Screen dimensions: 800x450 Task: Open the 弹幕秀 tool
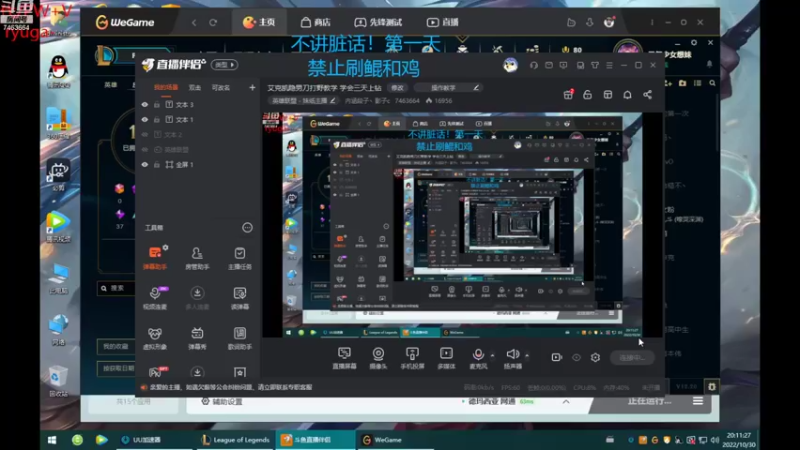coord(197,338)
